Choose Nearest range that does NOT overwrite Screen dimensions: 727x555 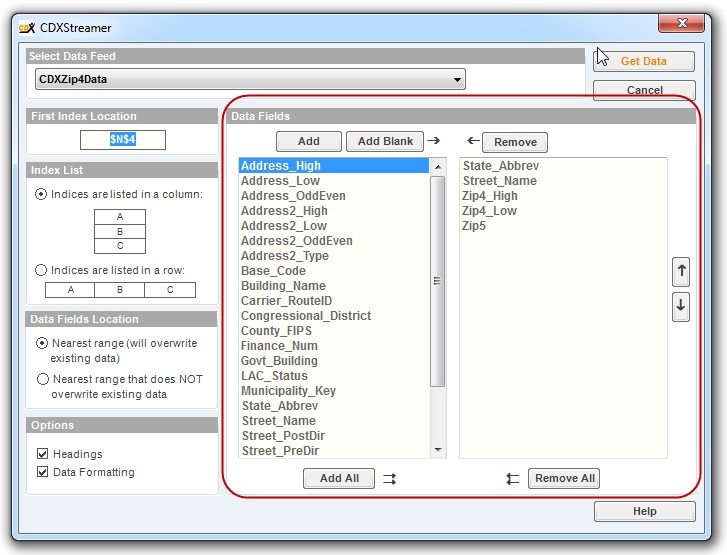[43, 379]
